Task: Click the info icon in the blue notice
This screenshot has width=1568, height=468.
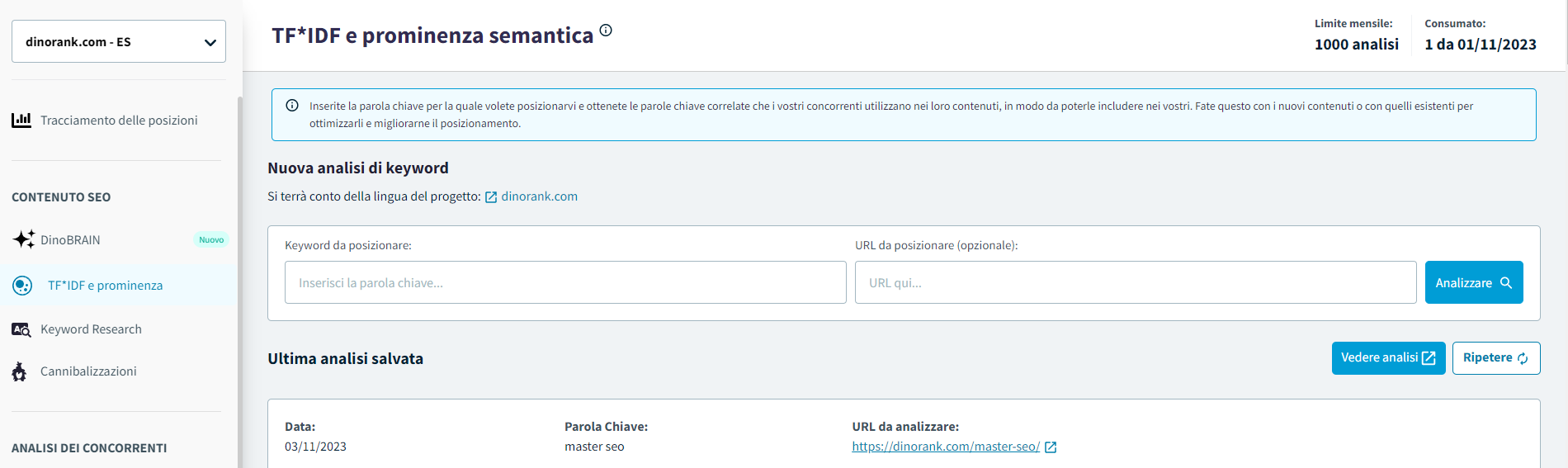Action: point(292,106)
